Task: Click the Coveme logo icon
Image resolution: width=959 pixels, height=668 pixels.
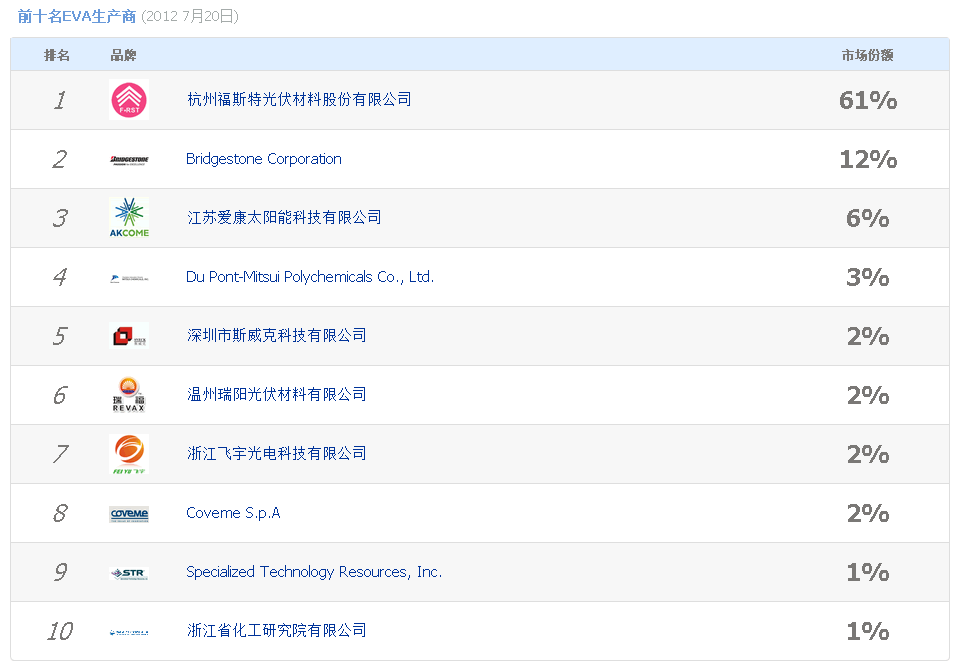Action: click(129, 514)
